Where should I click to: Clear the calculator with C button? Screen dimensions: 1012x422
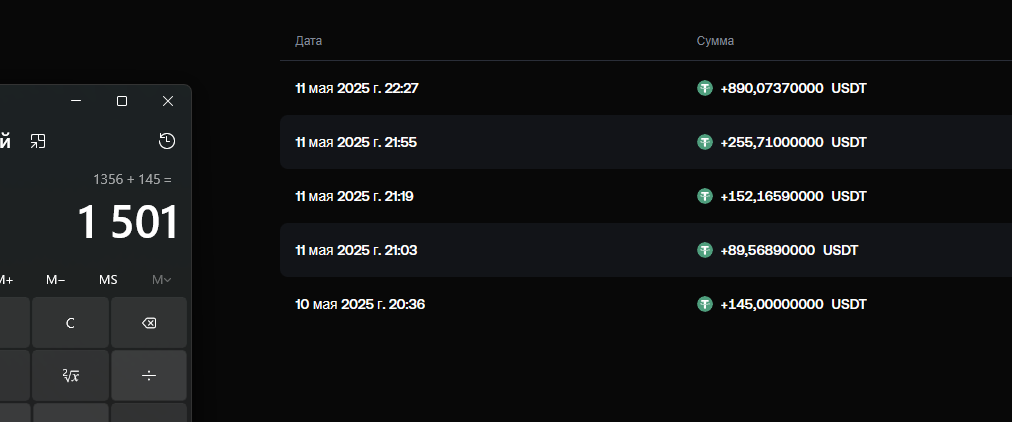click(x=70, y=323)
